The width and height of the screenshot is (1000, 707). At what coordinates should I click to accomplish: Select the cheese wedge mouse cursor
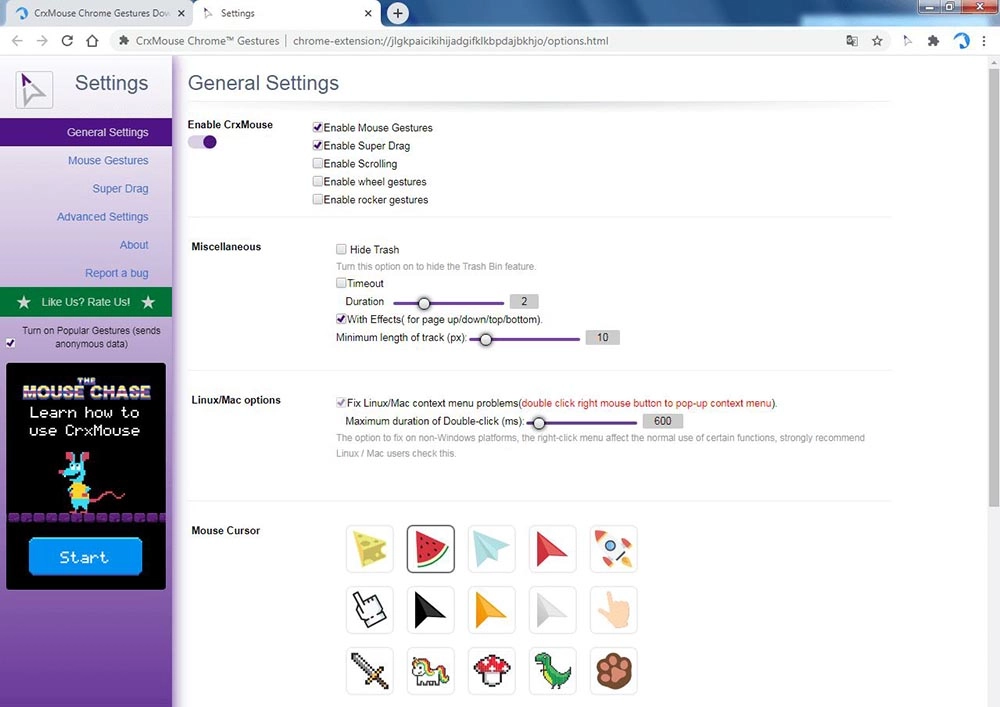369,549
